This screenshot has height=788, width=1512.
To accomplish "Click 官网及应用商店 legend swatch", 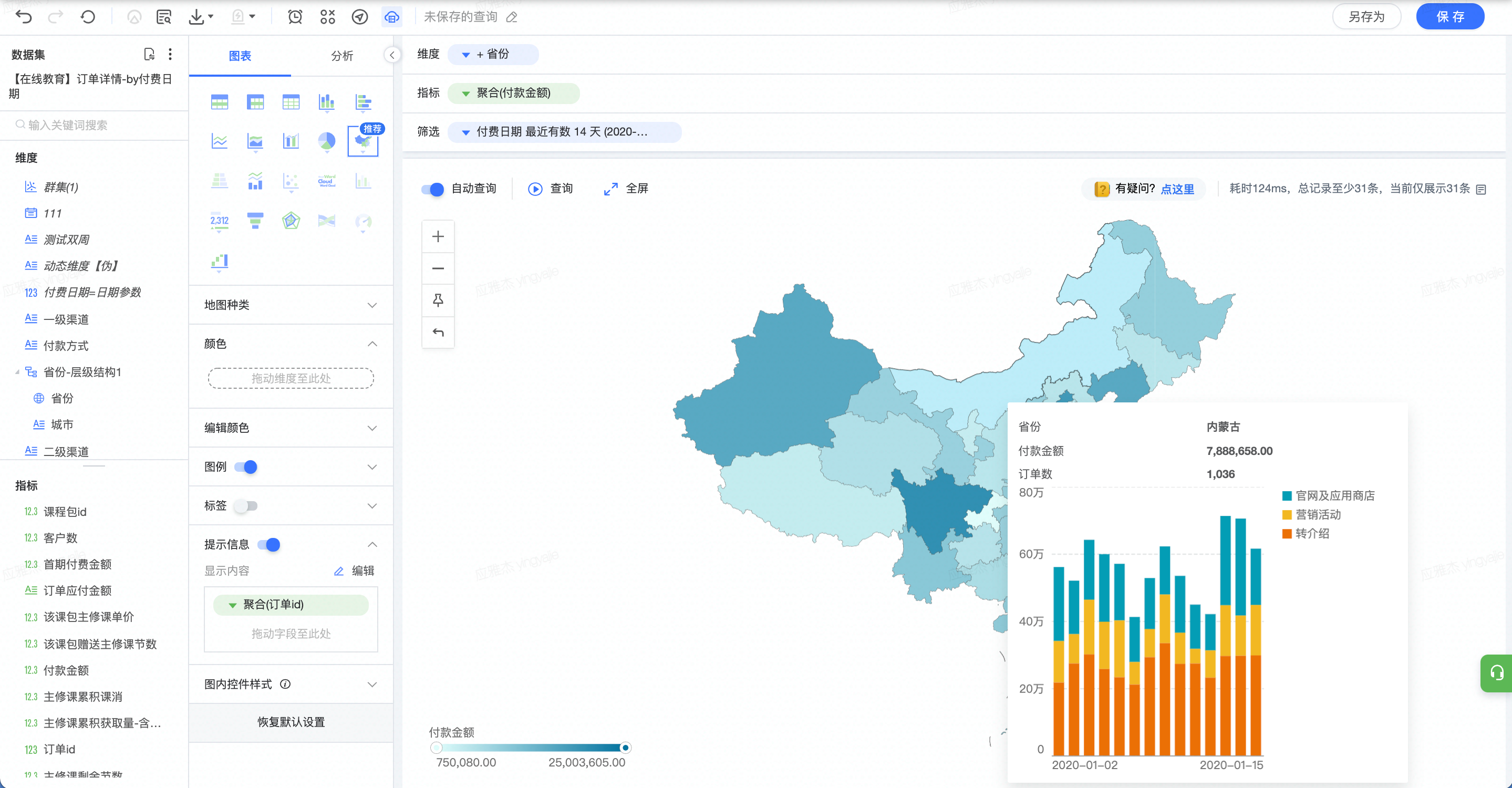I will [x=1287, y=496].
